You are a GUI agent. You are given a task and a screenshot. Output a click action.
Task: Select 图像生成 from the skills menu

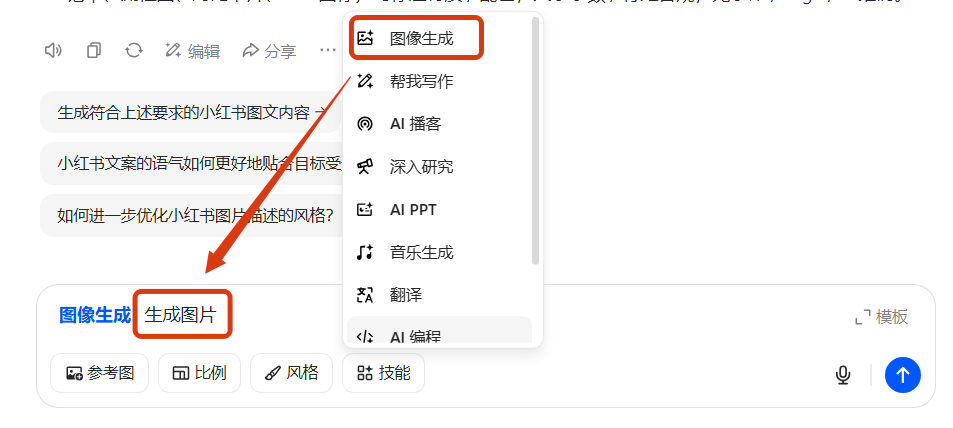(417, 38)
